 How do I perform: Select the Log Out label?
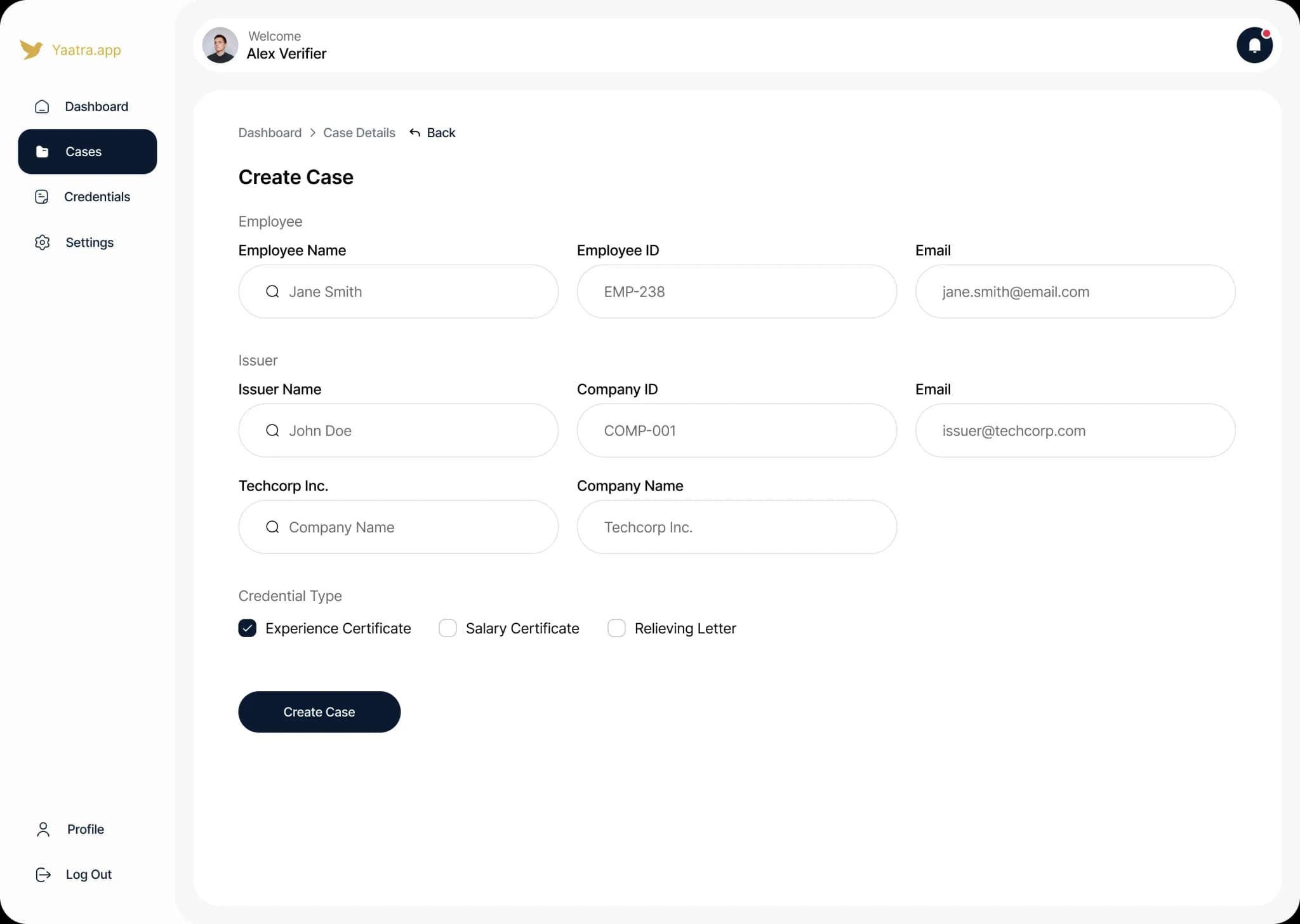pos(89,874)
